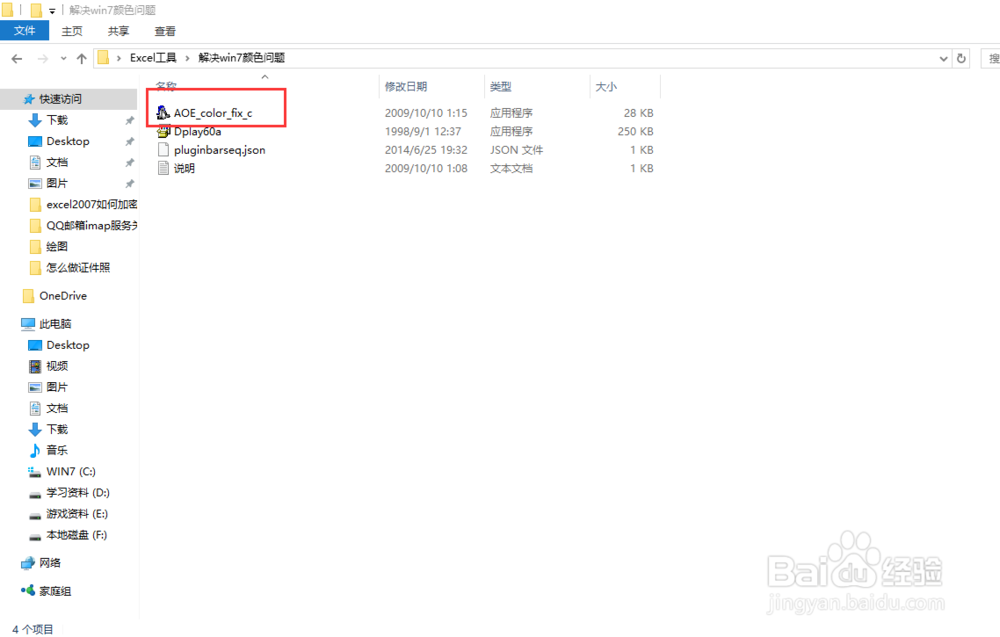Screen dimensions: 1000x637
Task: Open 网络 in the navigation pane
Action: [x=50, y=562]
